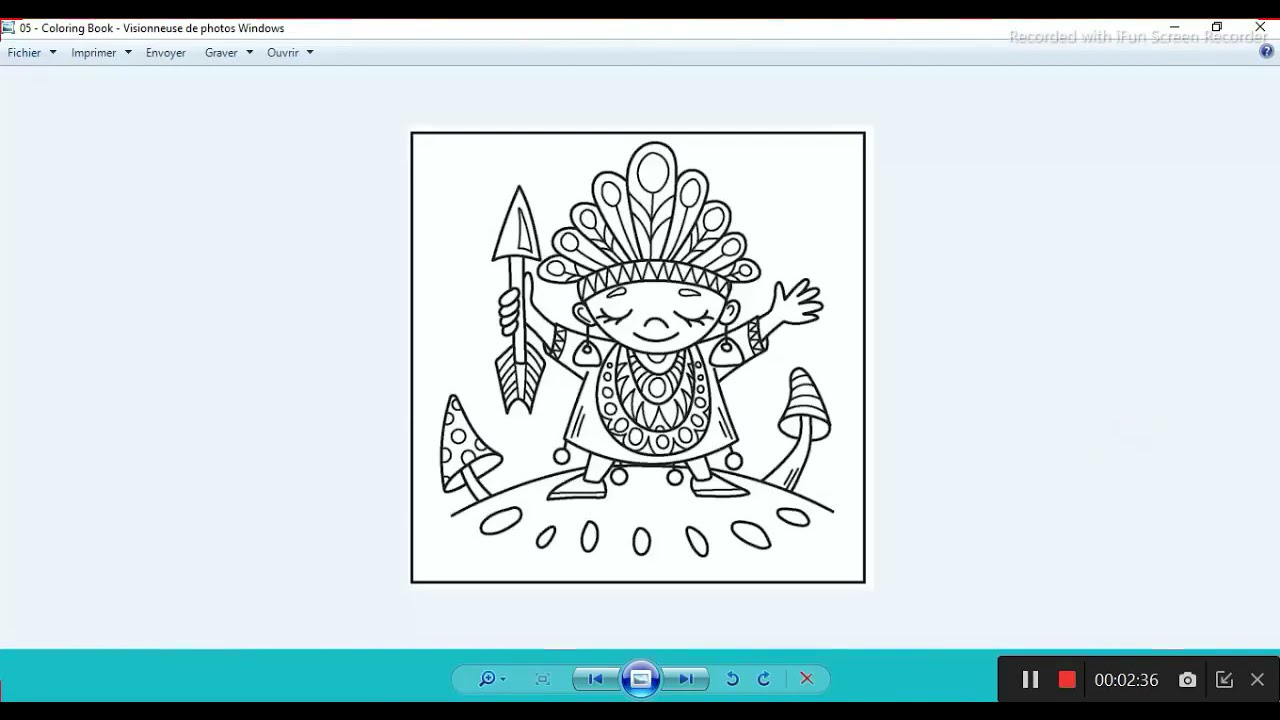Open the Fichier menu

(24, 53)
